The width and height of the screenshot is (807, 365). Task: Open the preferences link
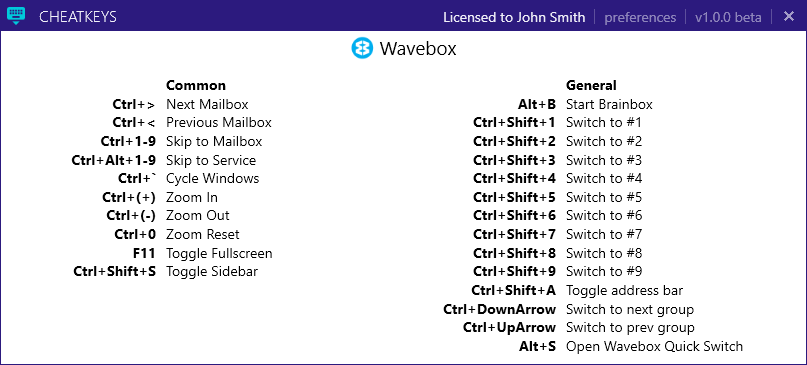point(640,18)
